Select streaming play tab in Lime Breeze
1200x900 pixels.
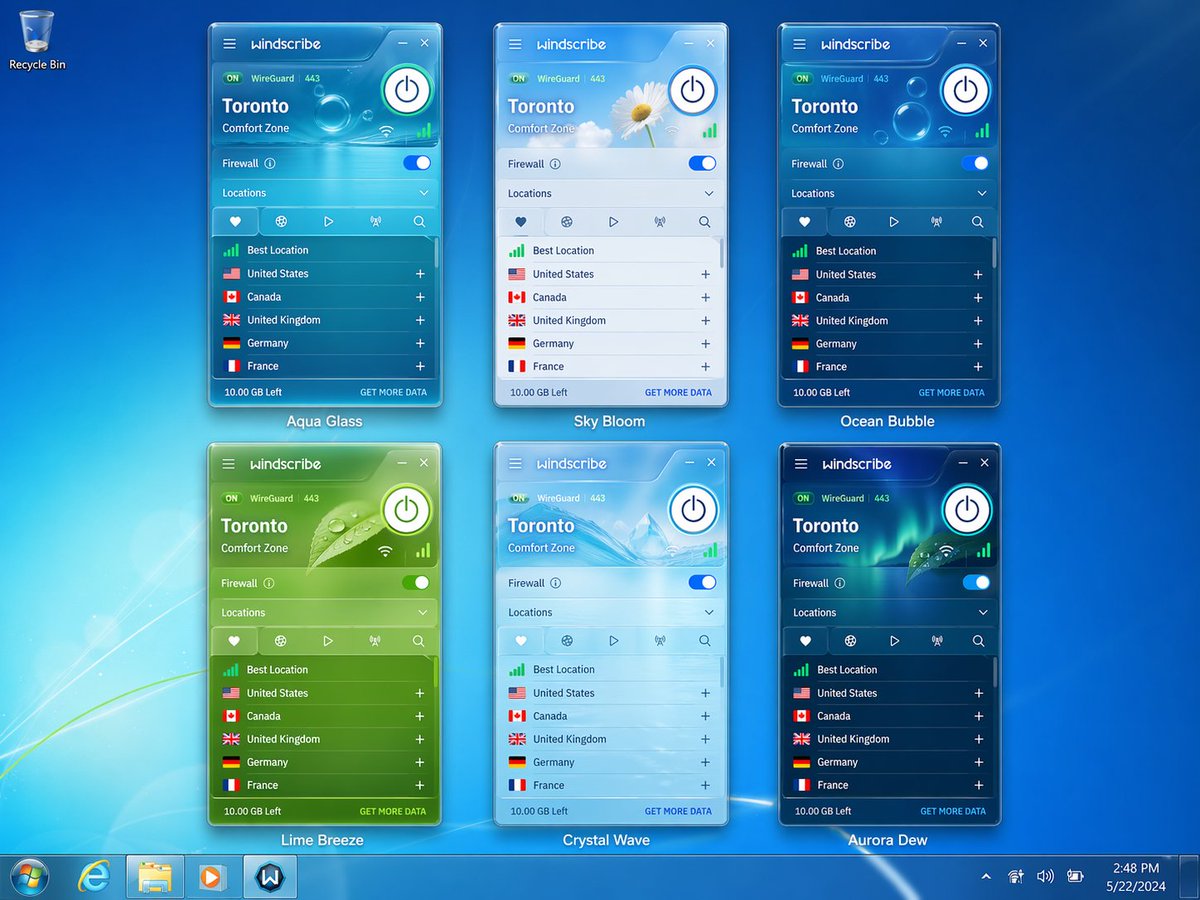[328, 641]
